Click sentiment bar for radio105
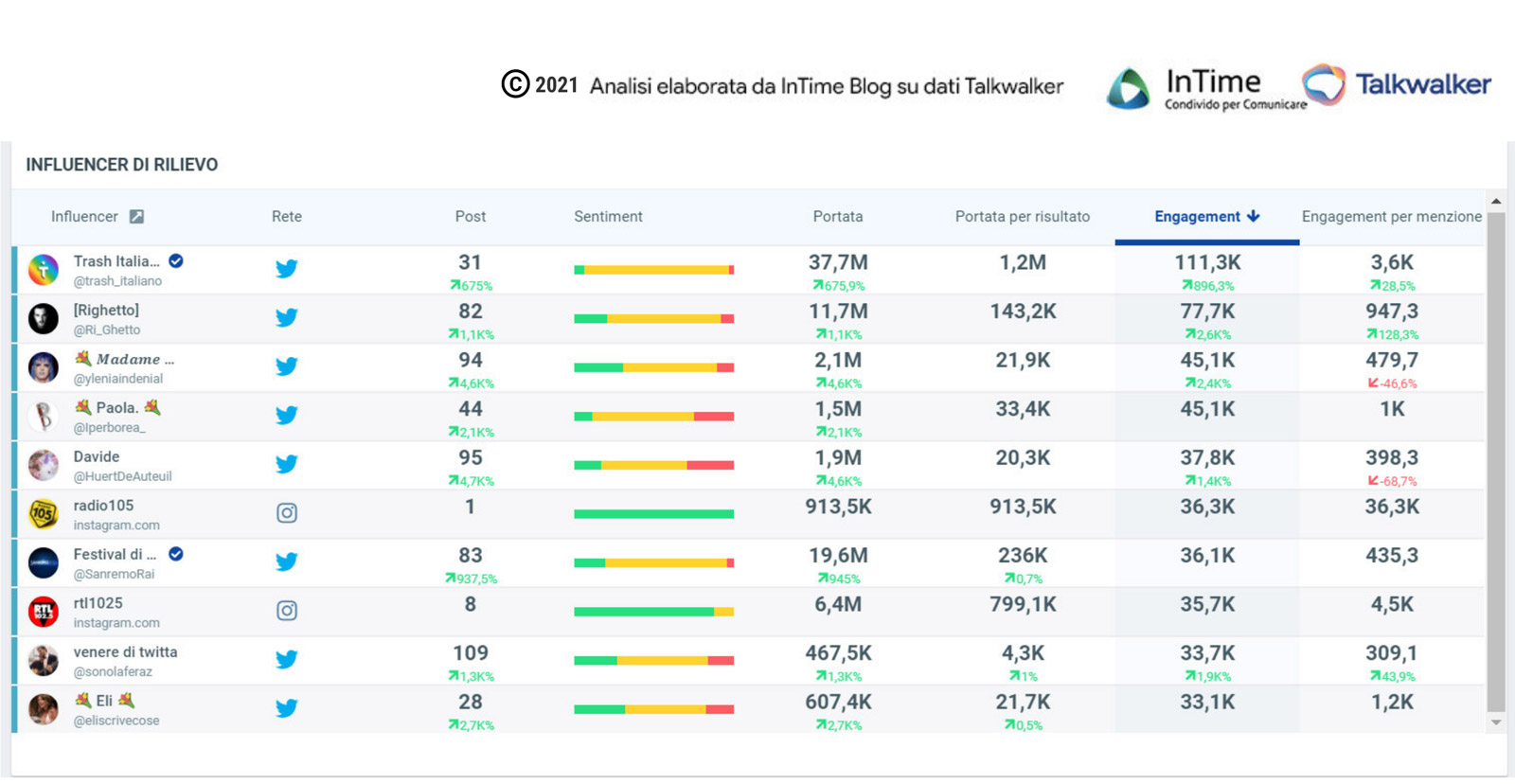1515x784 pixels. click(x=653, y=514)
